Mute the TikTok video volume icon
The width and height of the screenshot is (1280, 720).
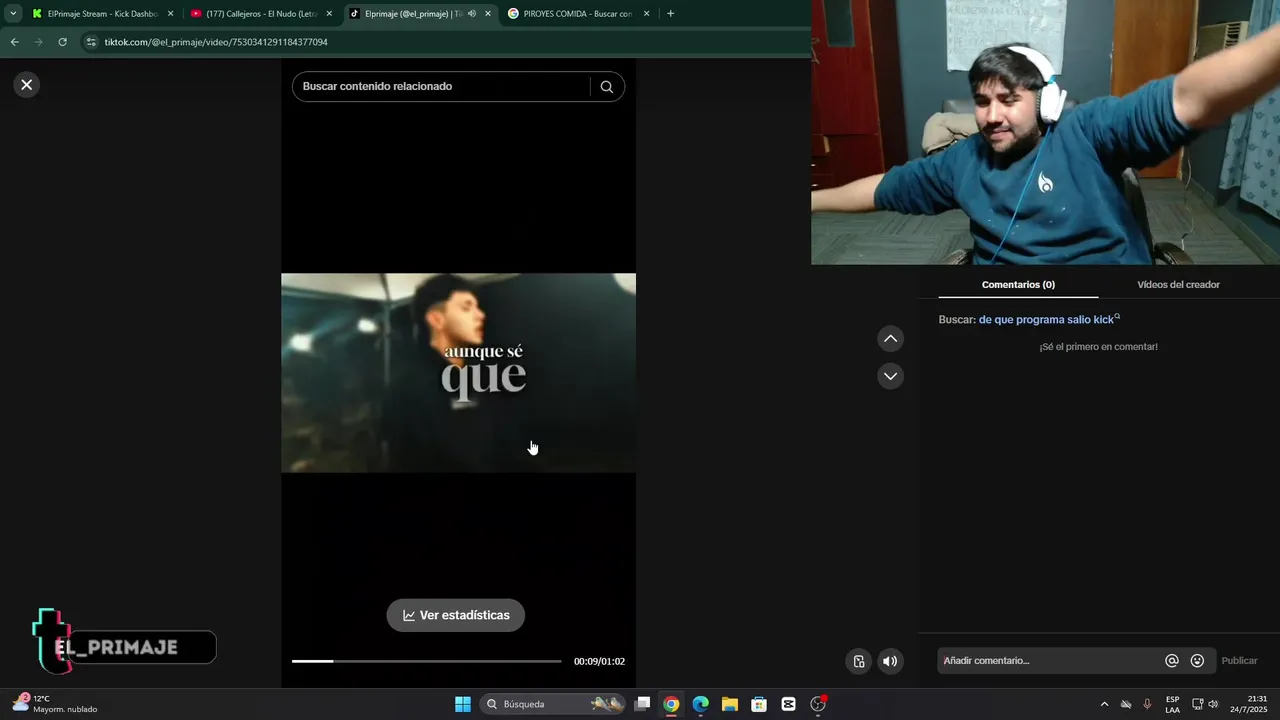pyautogui.click(x=890, y=661)
